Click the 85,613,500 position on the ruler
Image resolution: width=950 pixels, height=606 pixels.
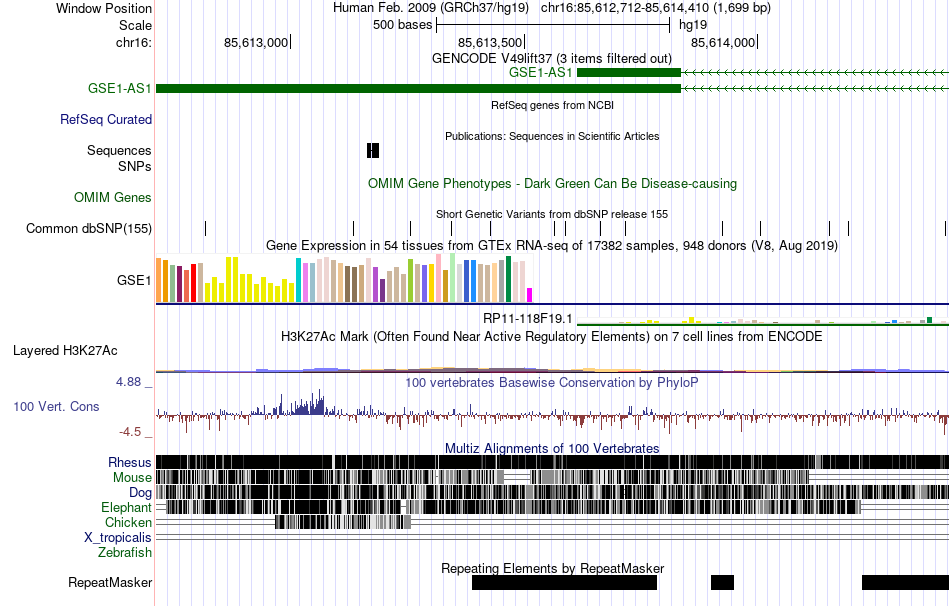pyautogui.click(x=491, y=42)
